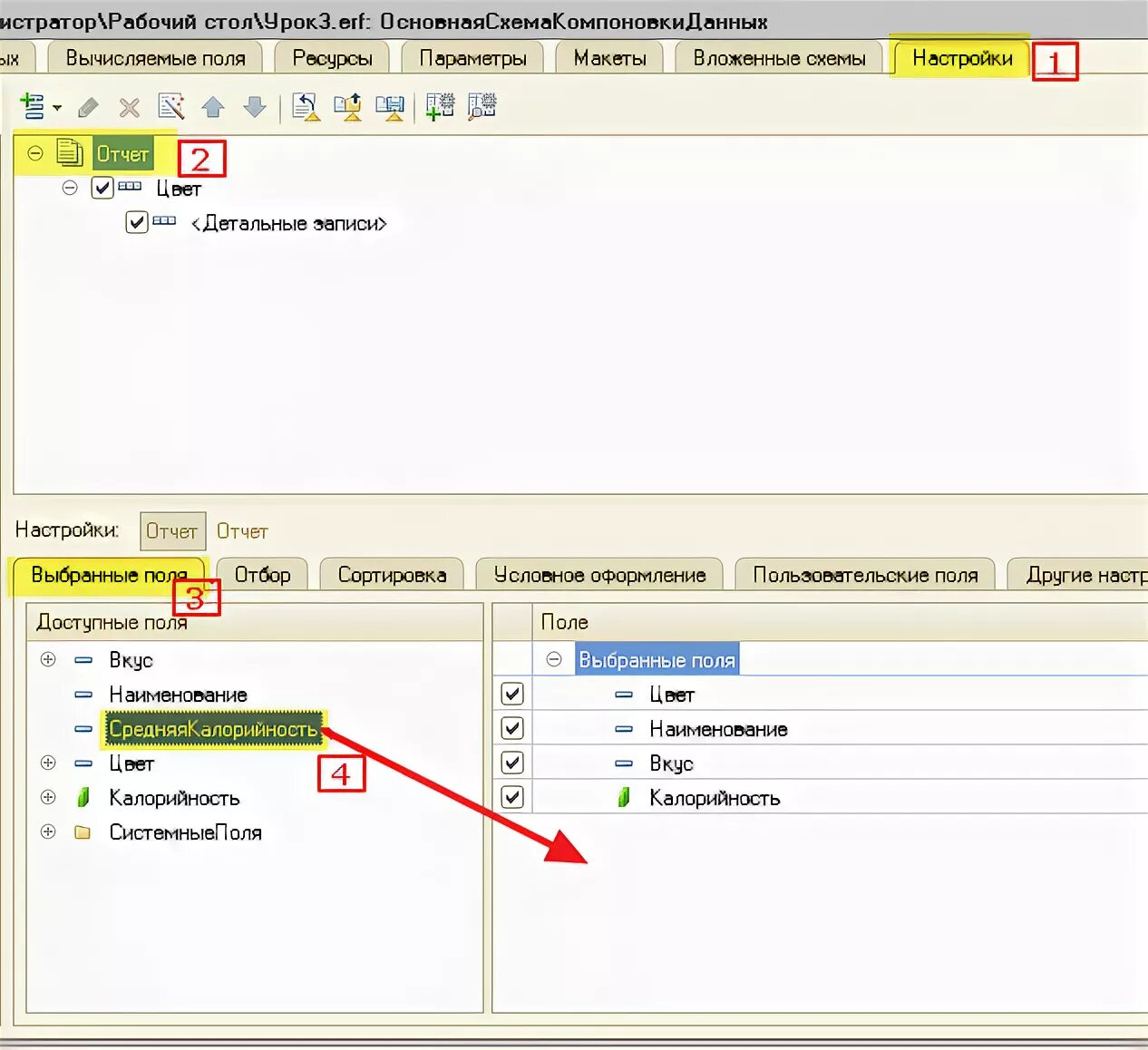Screen dimensions: 1148x1050
Task: Switch to the Вычисляемые поля tab
Action: coord(155,58)
